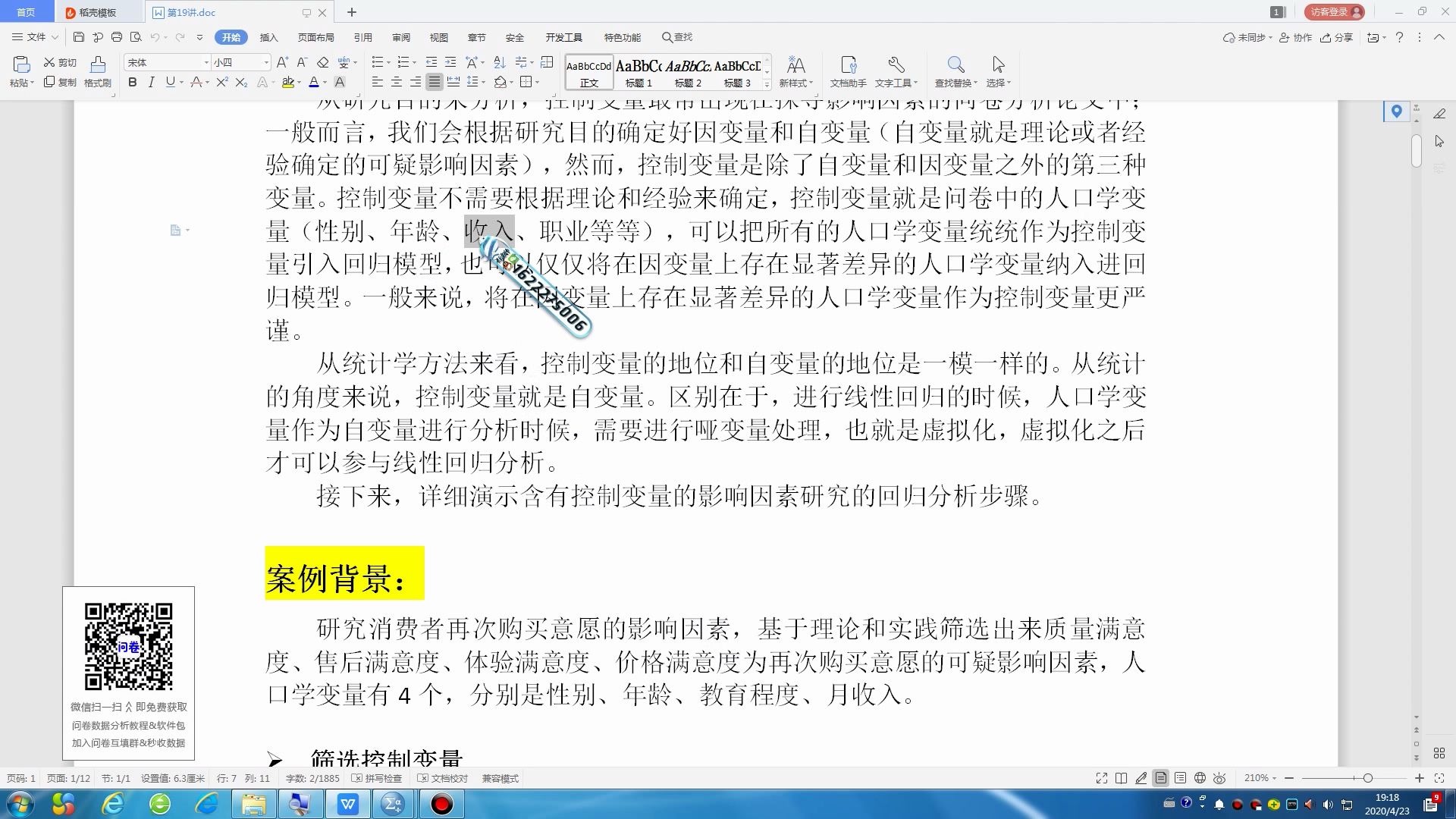Expand the Select (选择) dropdown

click(998, 83)
